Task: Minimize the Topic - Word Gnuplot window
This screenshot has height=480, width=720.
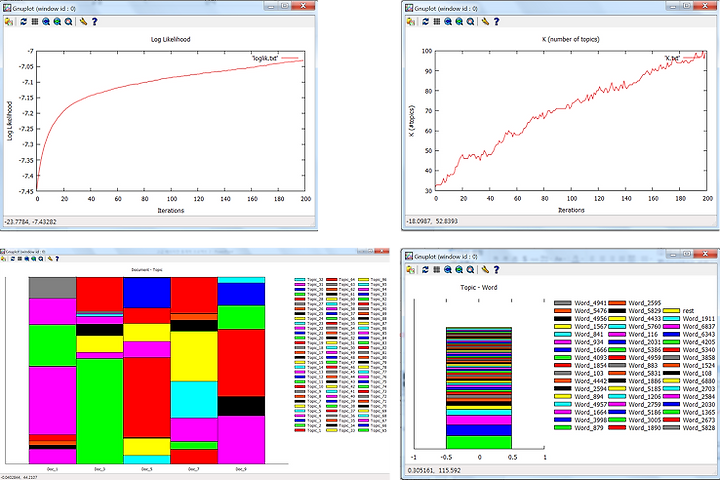Action: (x=673, y=254)
